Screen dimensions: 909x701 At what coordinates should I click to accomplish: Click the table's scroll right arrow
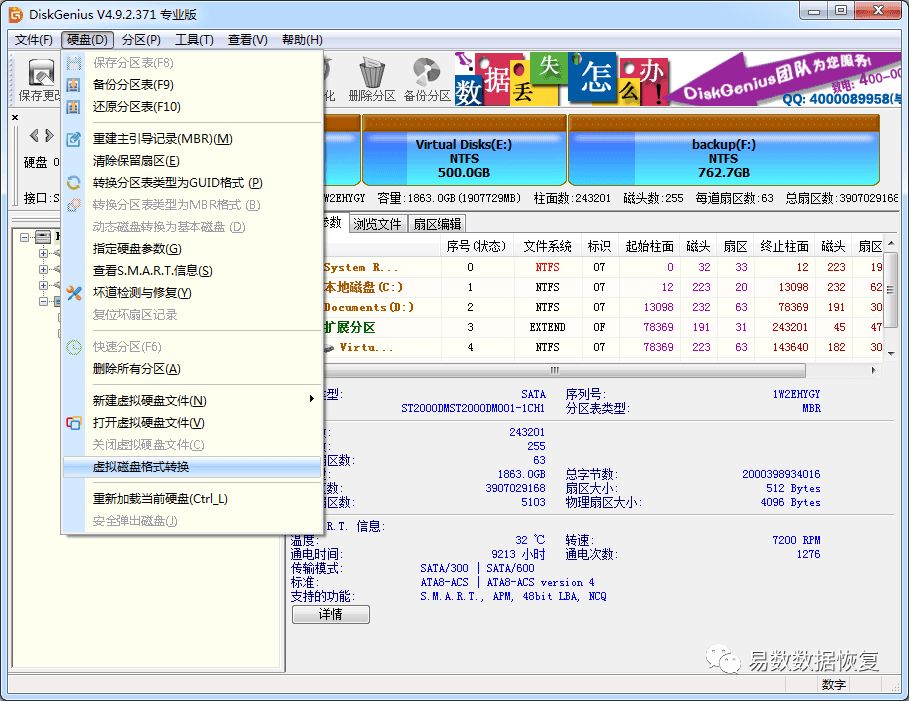coord(874,370)
